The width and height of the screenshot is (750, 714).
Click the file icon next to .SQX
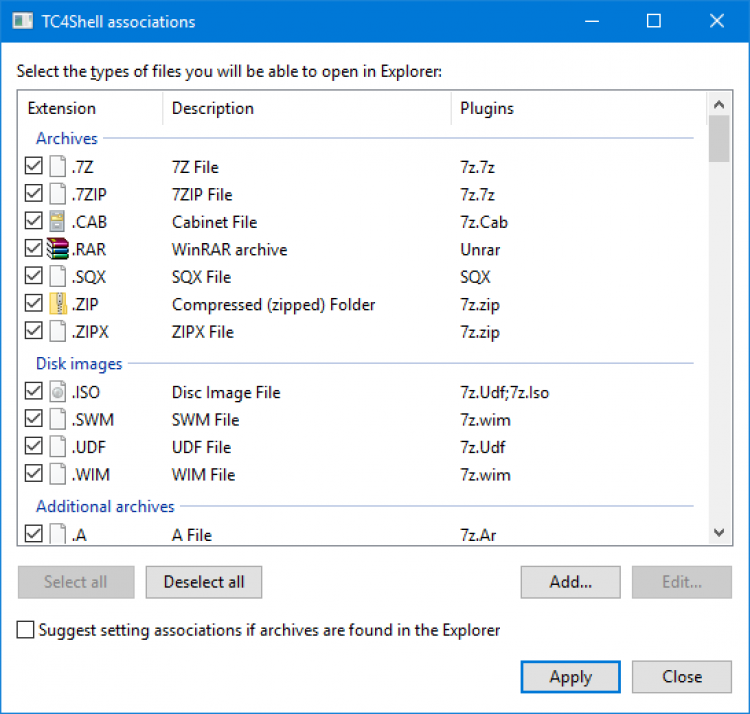(58, 277)
